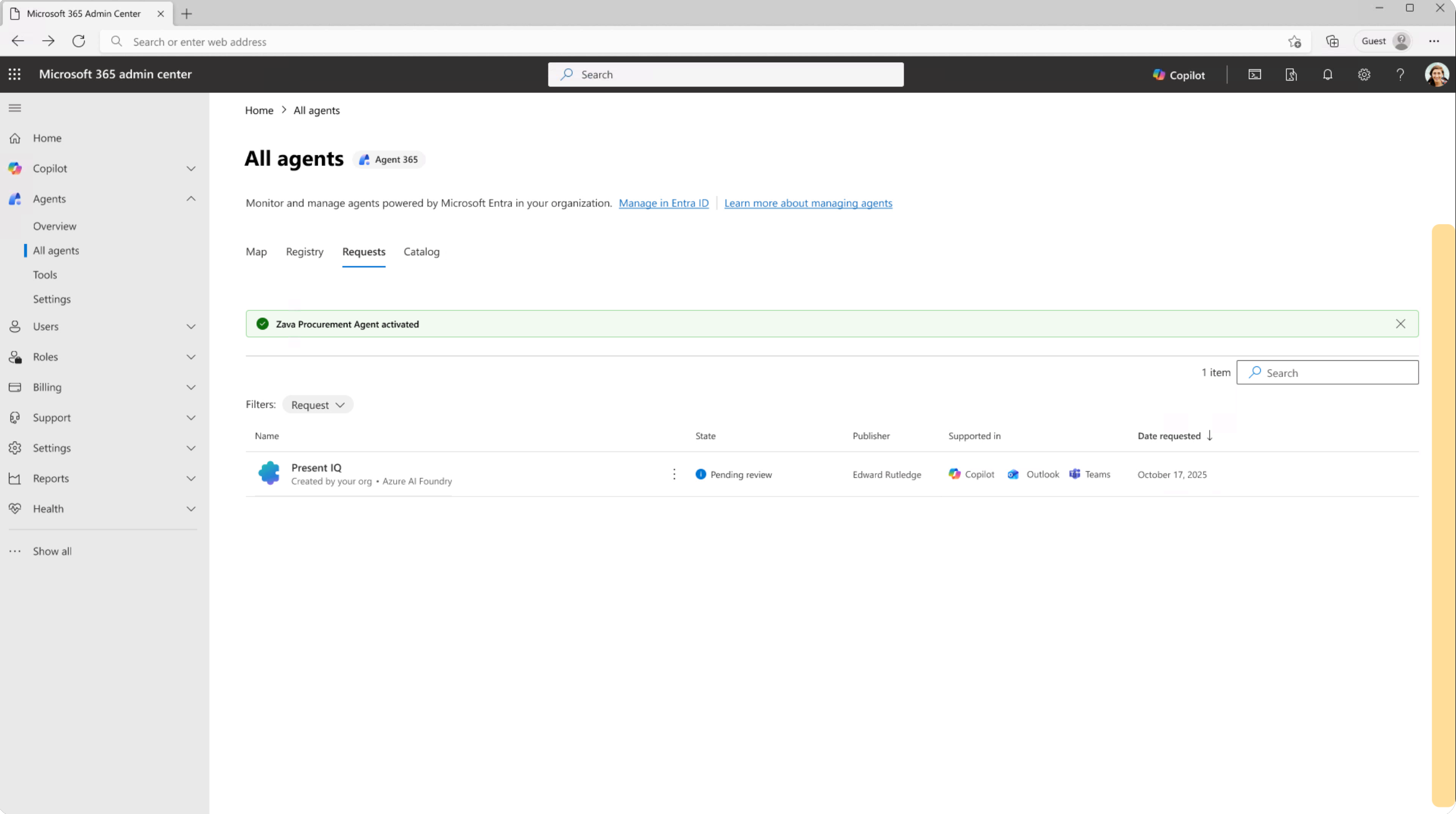Dismiss the Zava Procurement Agent activated banner
Screen dimensions: 1456x814
tap(1400, 324)
